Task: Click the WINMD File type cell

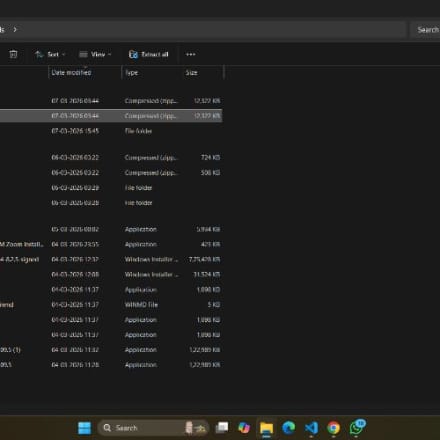Action: pos(141,305)
